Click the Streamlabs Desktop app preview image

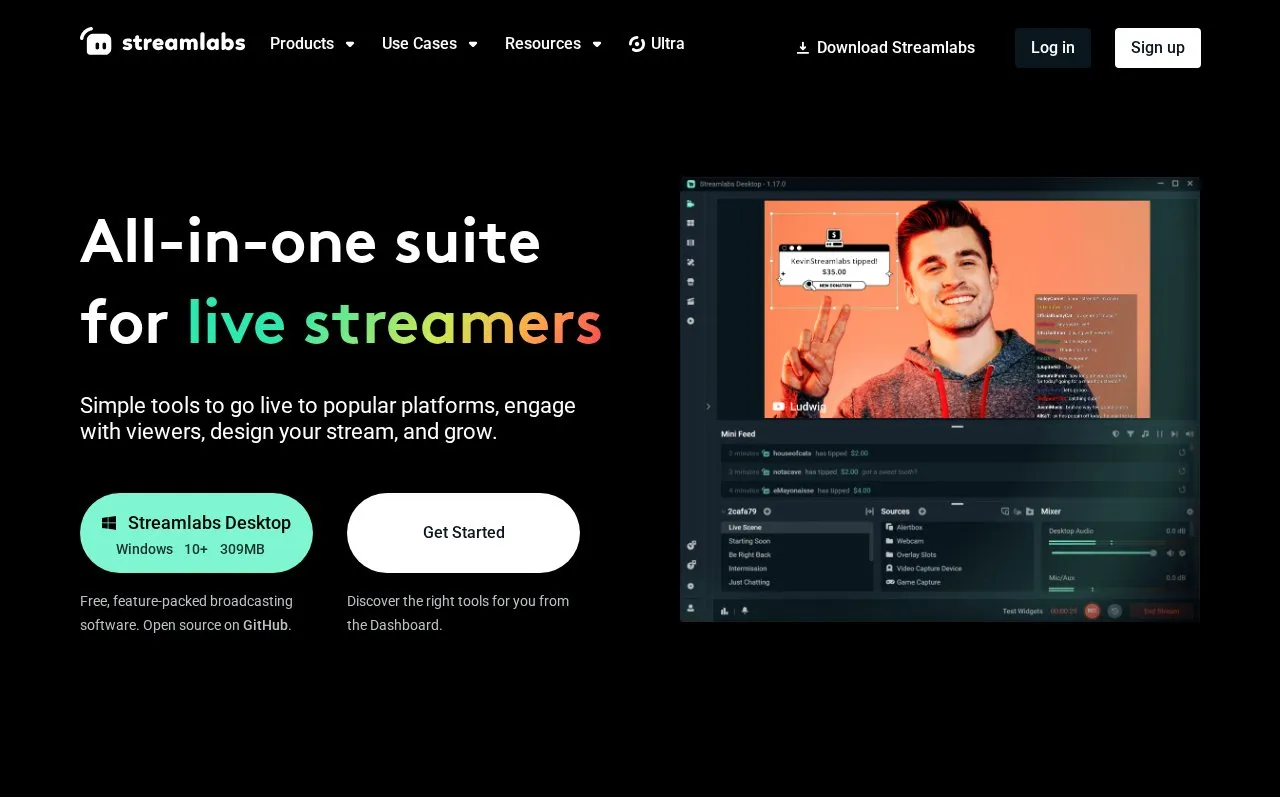pos(940,400)
